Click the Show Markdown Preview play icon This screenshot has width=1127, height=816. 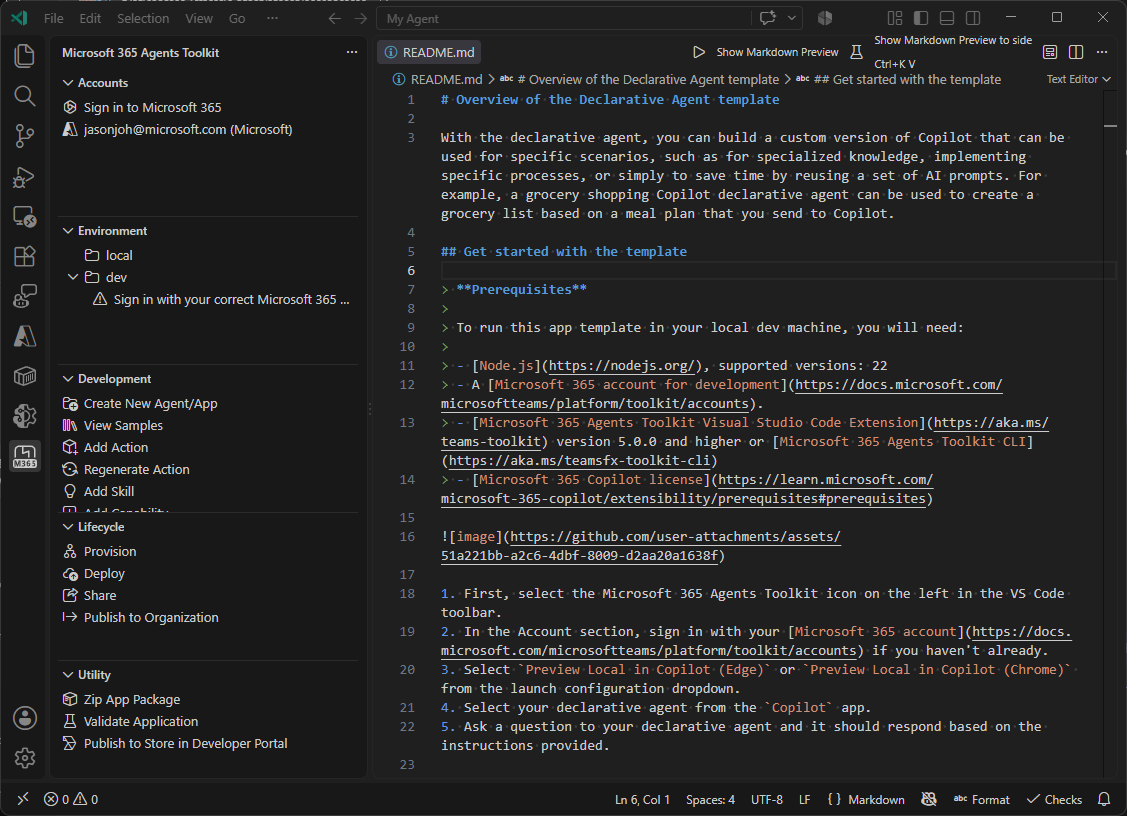click(x=699, y=52)
